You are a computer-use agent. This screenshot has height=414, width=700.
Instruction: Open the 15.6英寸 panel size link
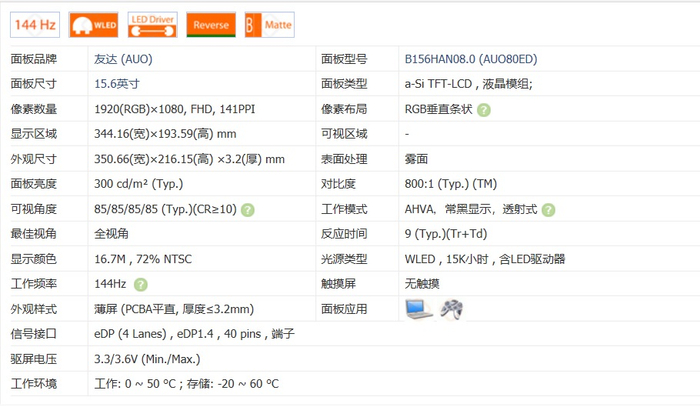coord(117,84)
